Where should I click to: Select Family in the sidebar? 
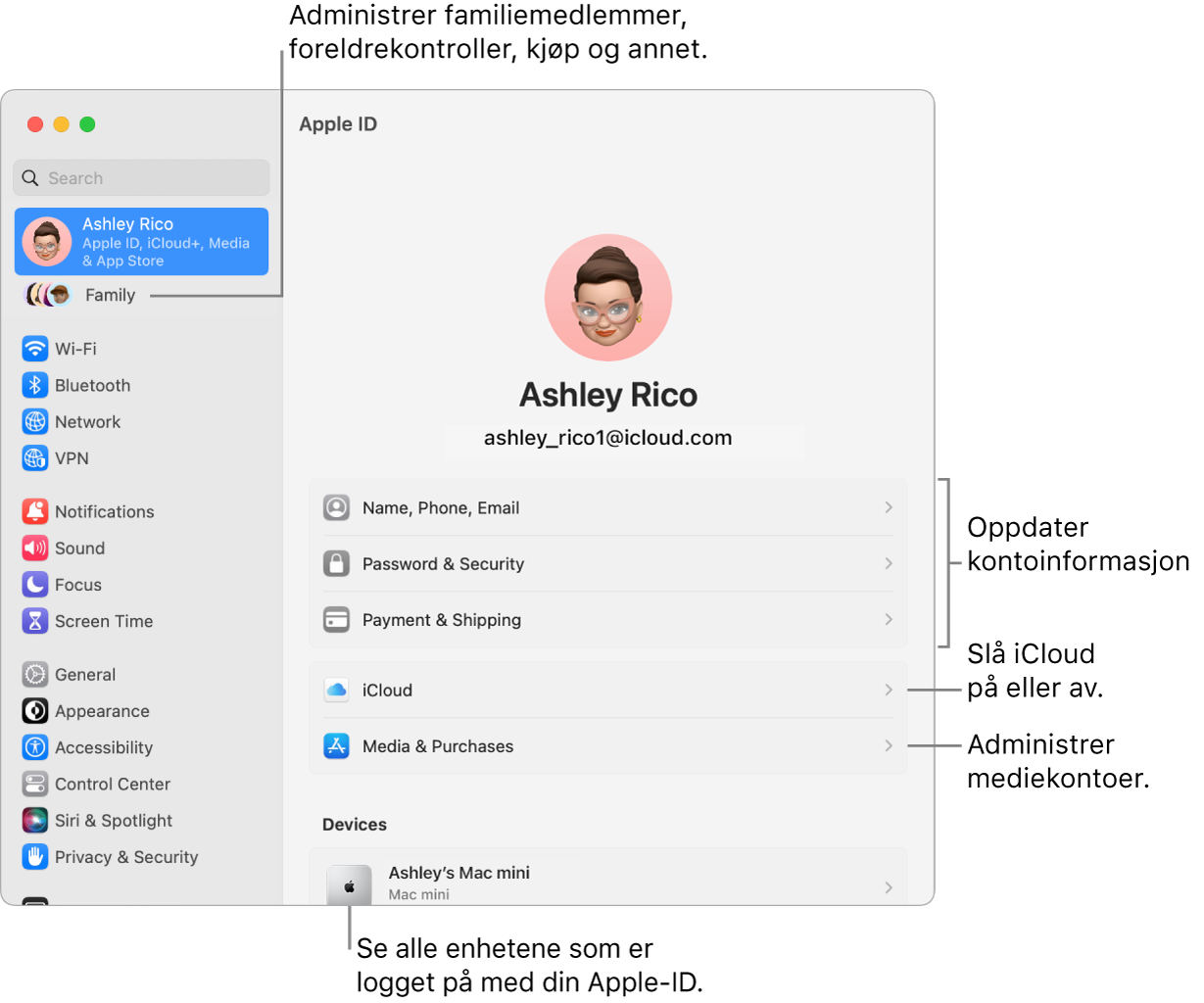point(110,294)
